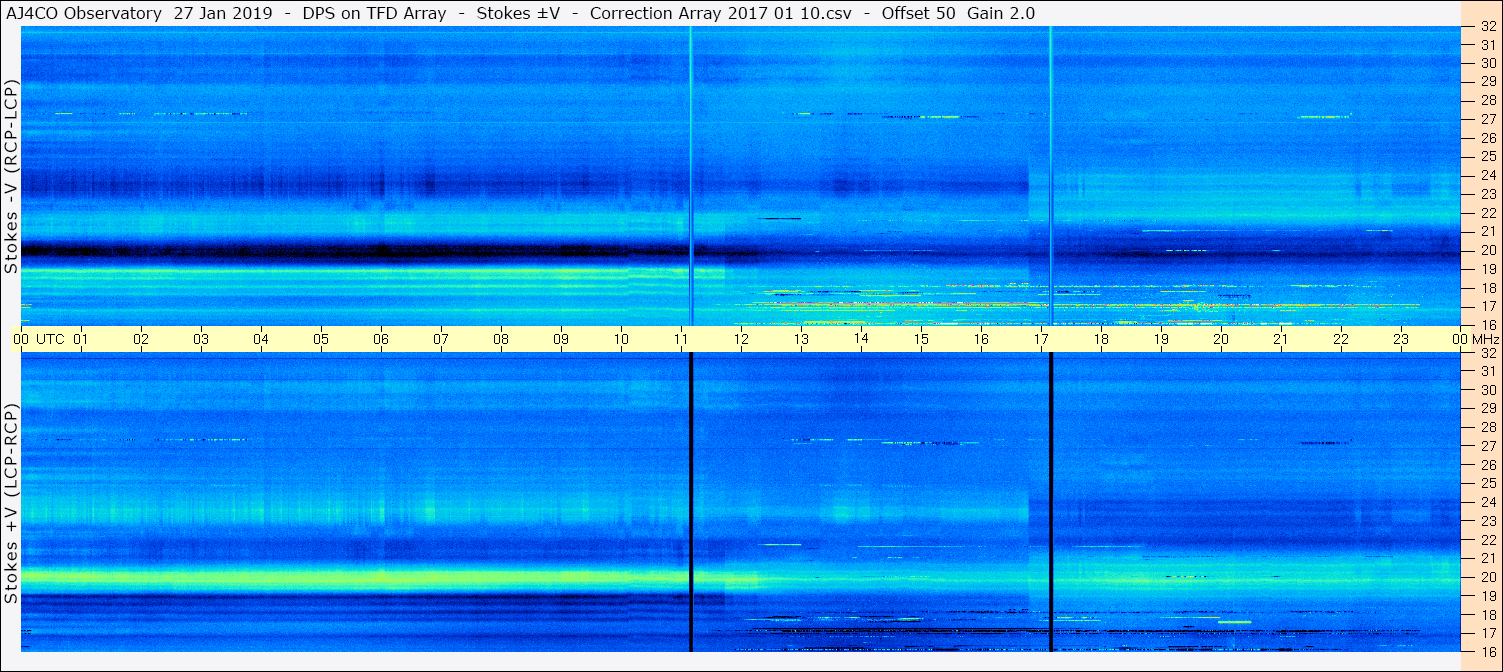Click the "Gain 2.0" value in the header

(x=1000, y=13)
